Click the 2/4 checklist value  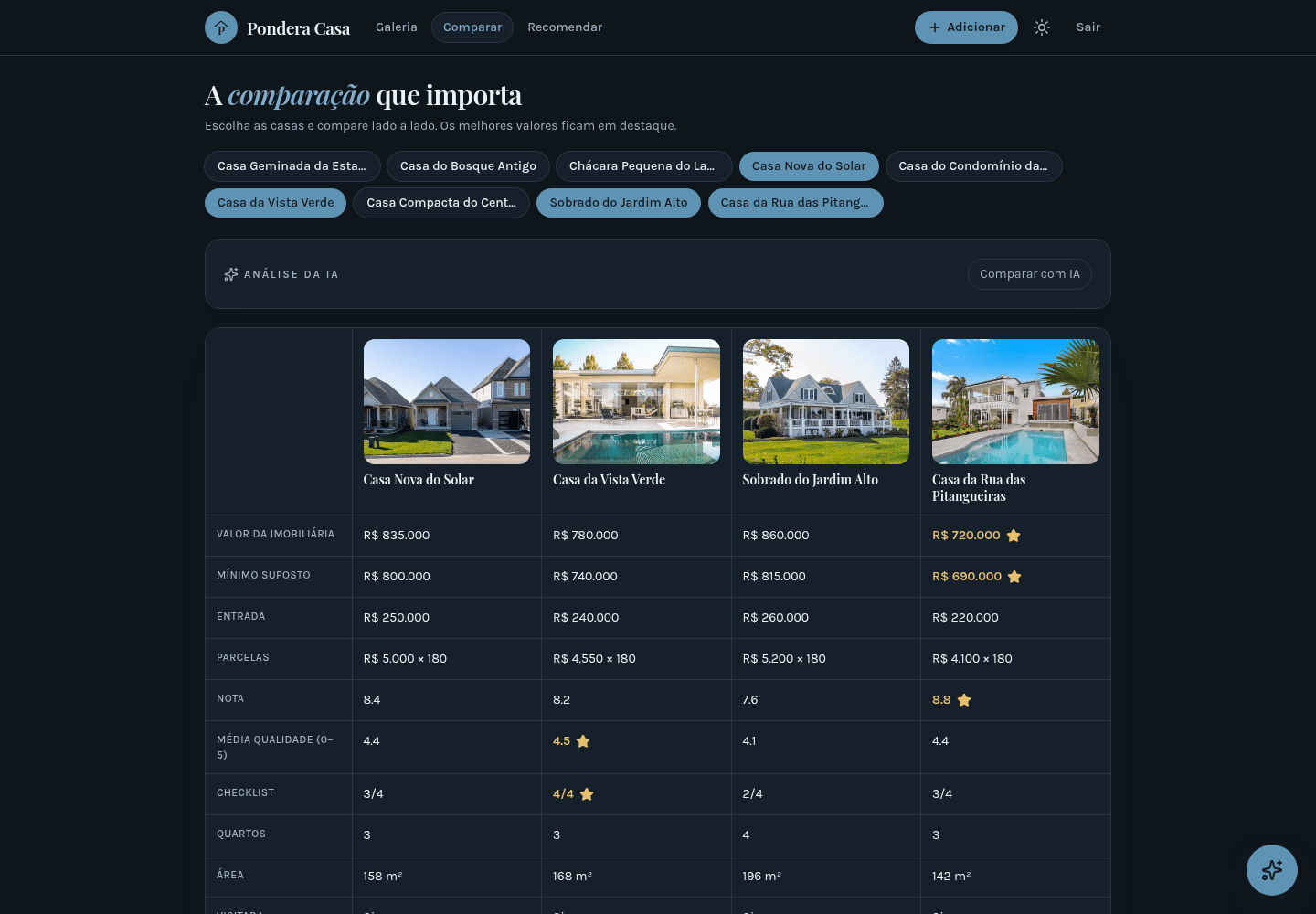(753, 794)
